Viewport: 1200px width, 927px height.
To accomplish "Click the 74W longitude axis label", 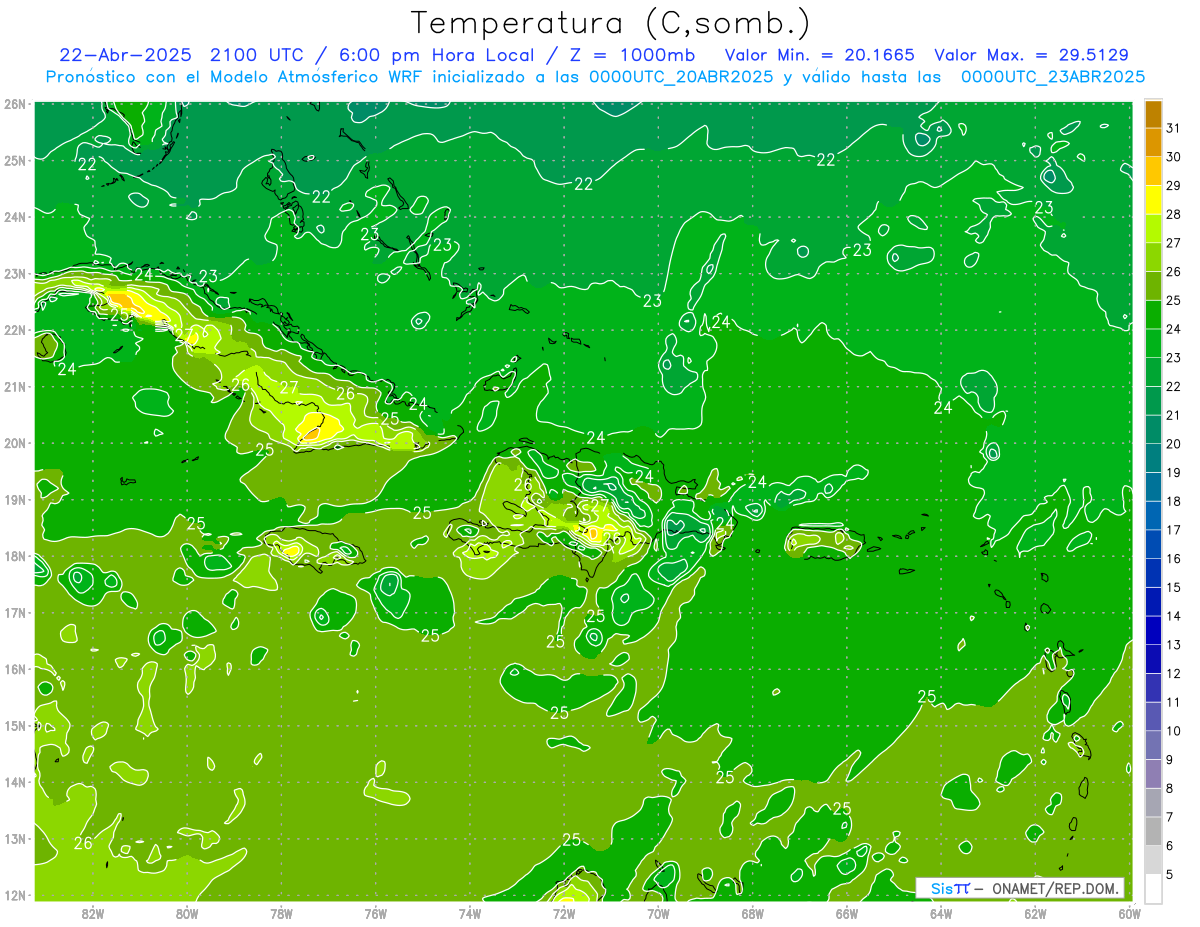I will (470, 913).
